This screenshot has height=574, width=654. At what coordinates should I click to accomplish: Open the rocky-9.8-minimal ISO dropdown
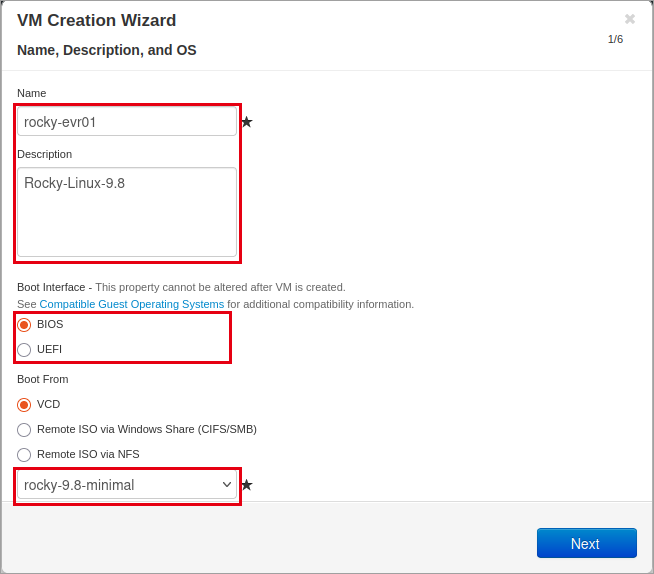pyautogui.click(x=127, y=485)
